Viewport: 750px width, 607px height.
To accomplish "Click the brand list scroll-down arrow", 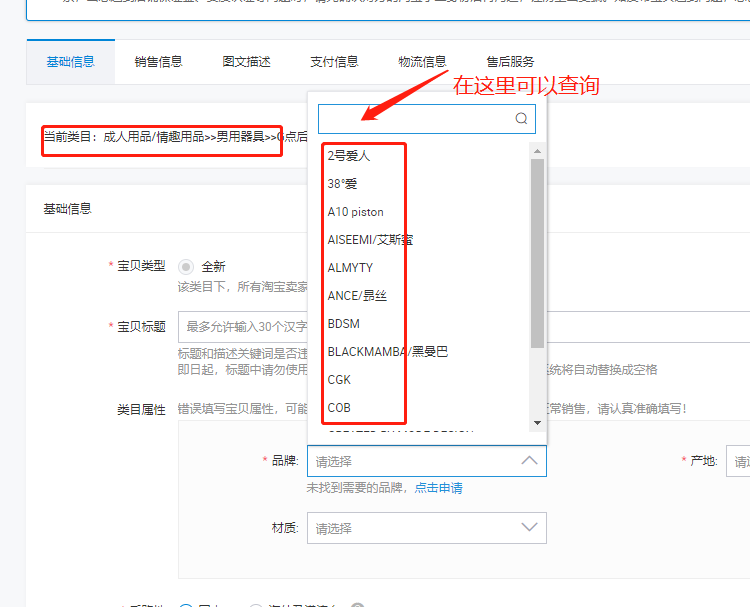I will tap(537, 423).
